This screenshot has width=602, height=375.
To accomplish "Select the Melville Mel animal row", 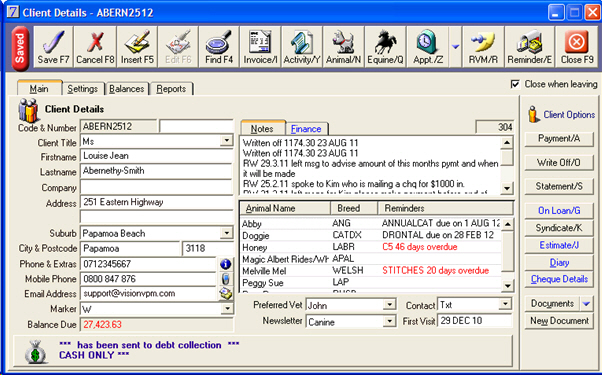I will [x=371, y=271].
